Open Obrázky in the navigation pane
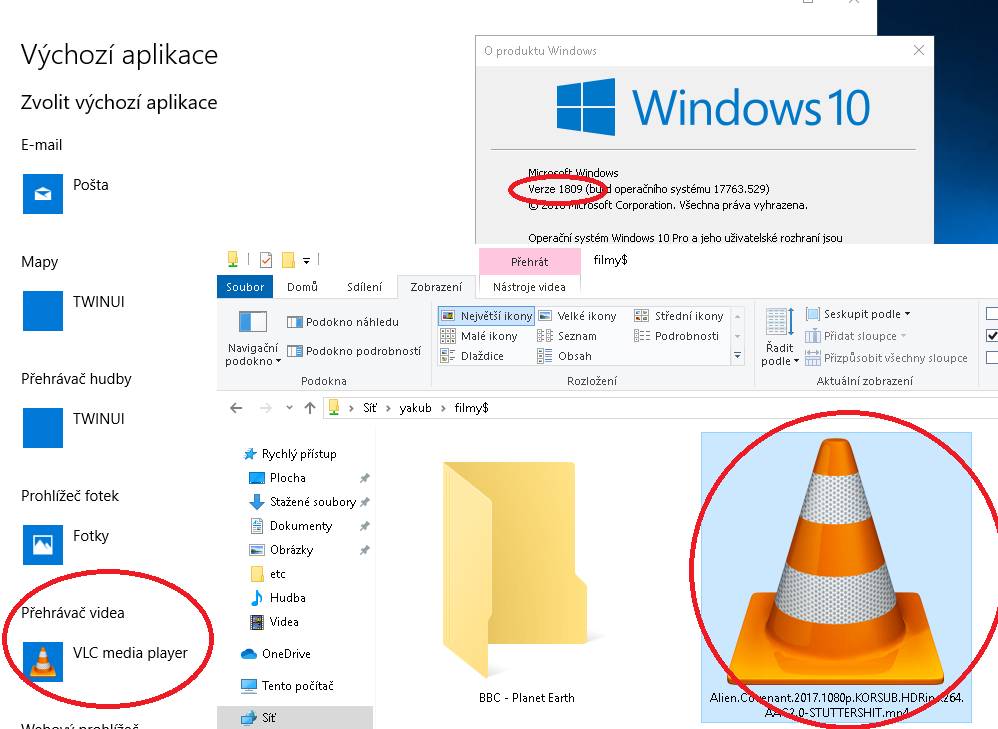Image resolution: width=998 pixels, height=729 pixels. (281, 549)
